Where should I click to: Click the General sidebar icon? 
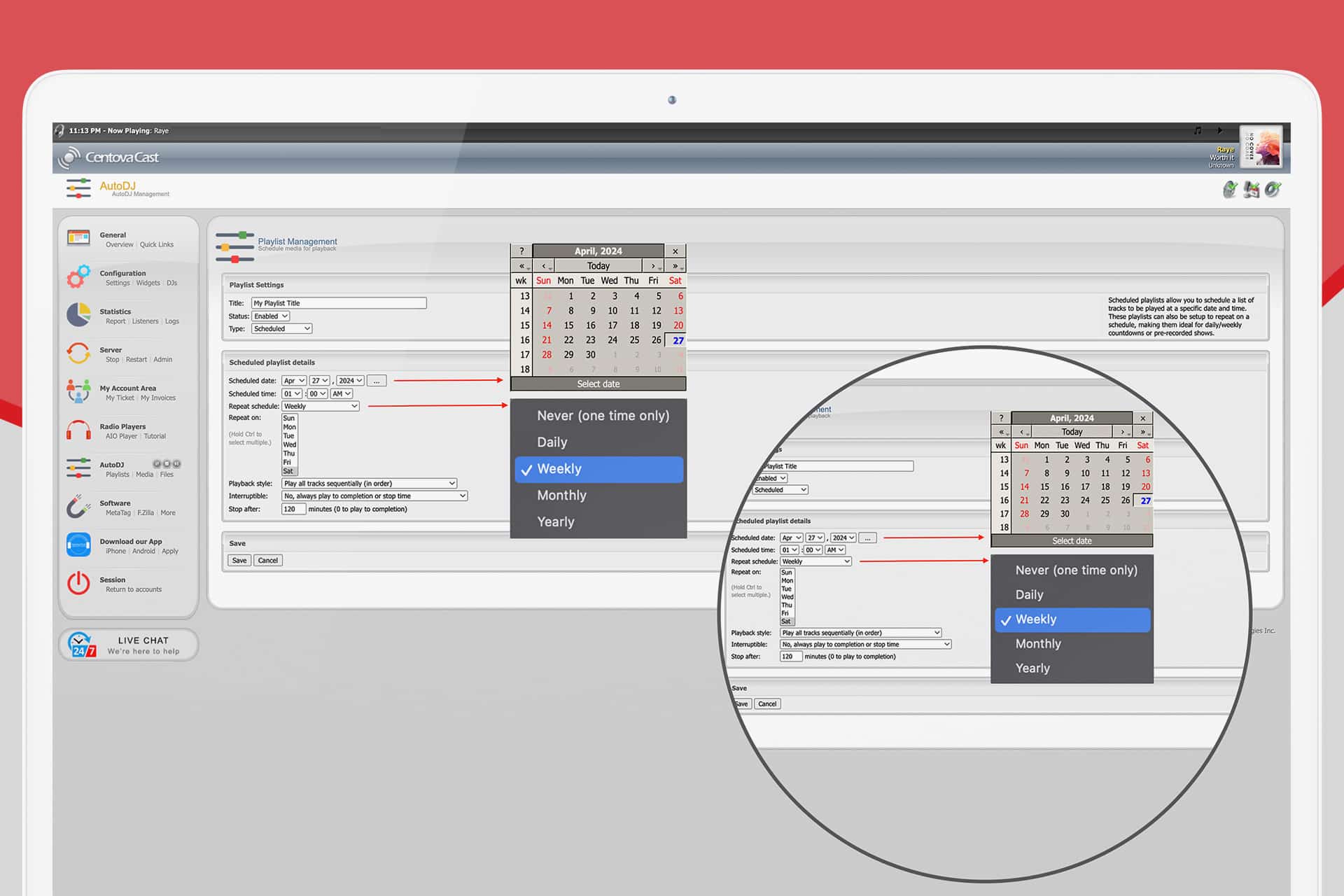point(78,238)
